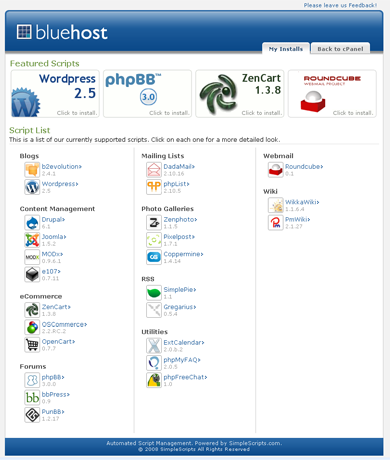
Task: Open the My Installs tab
Action: pos(286,49)
